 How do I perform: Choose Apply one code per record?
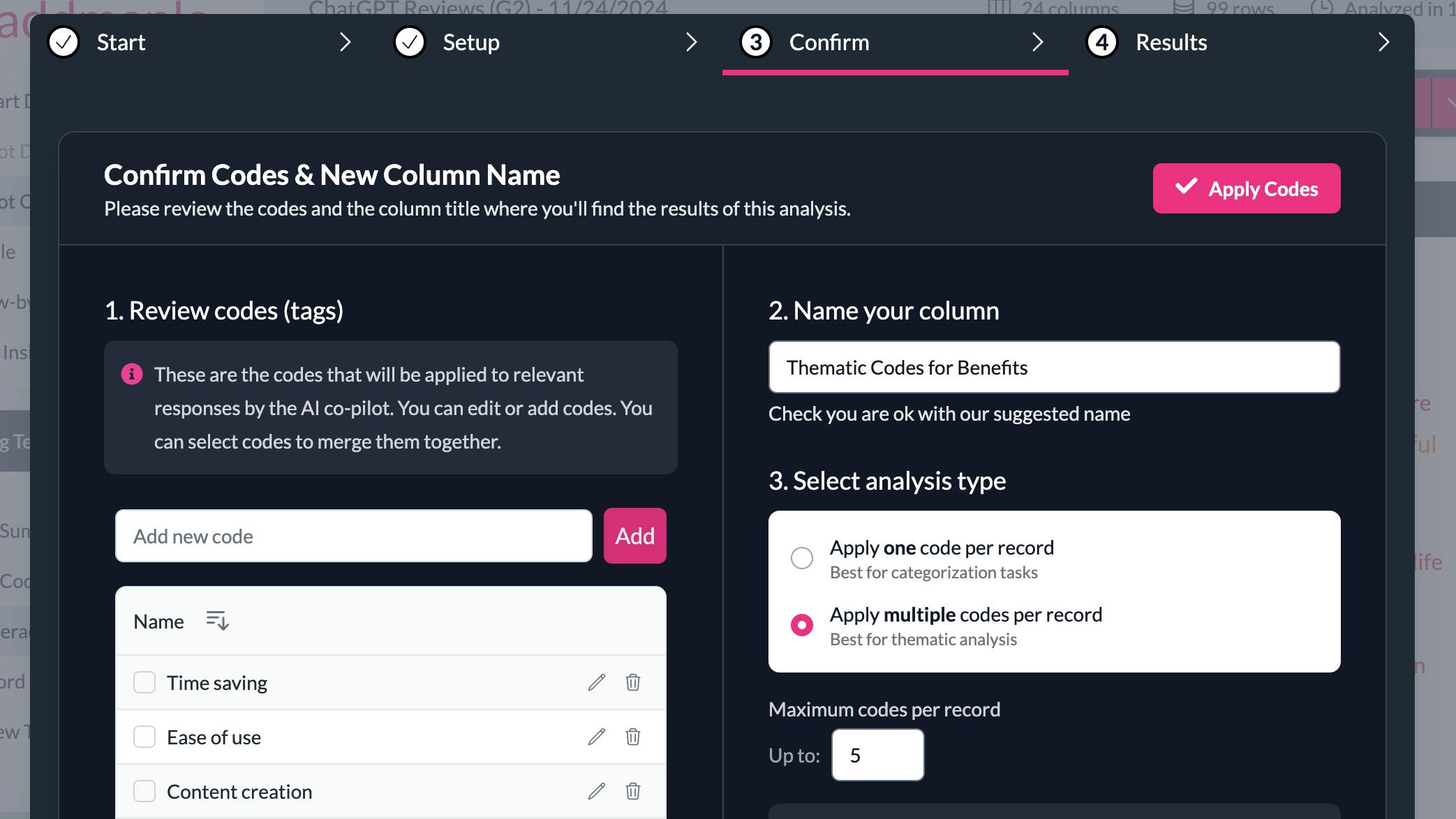[802, 558]
